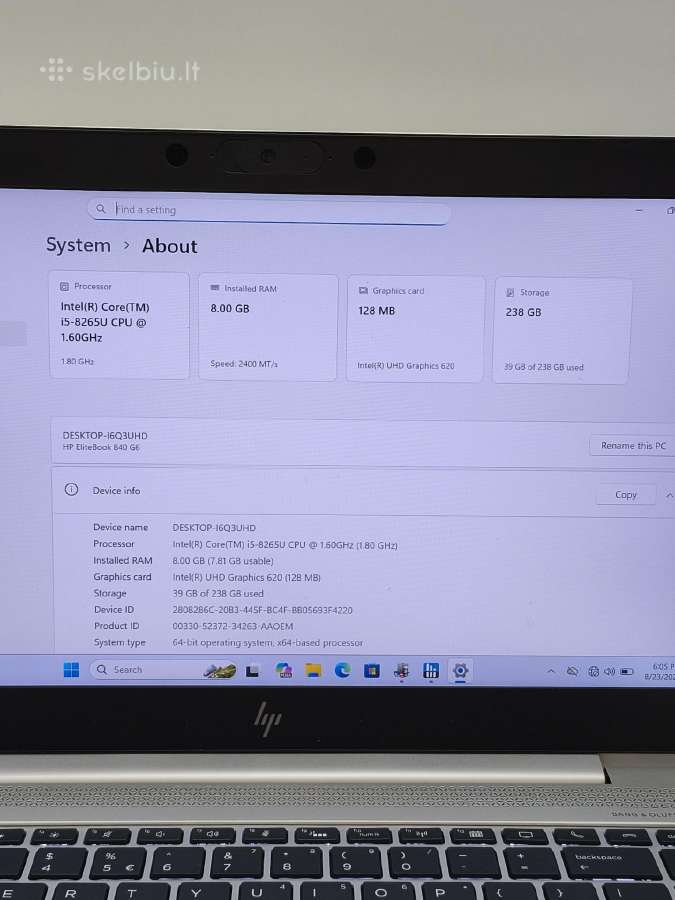Minimize the Settings window
The height and width of the screenshot is (900, 675).
[x=639, y=210]
